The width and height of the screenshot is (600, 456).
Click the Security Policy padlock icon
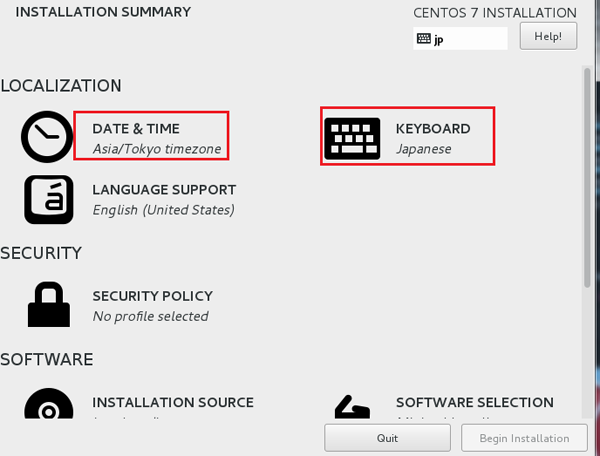(x=49, y=305)
